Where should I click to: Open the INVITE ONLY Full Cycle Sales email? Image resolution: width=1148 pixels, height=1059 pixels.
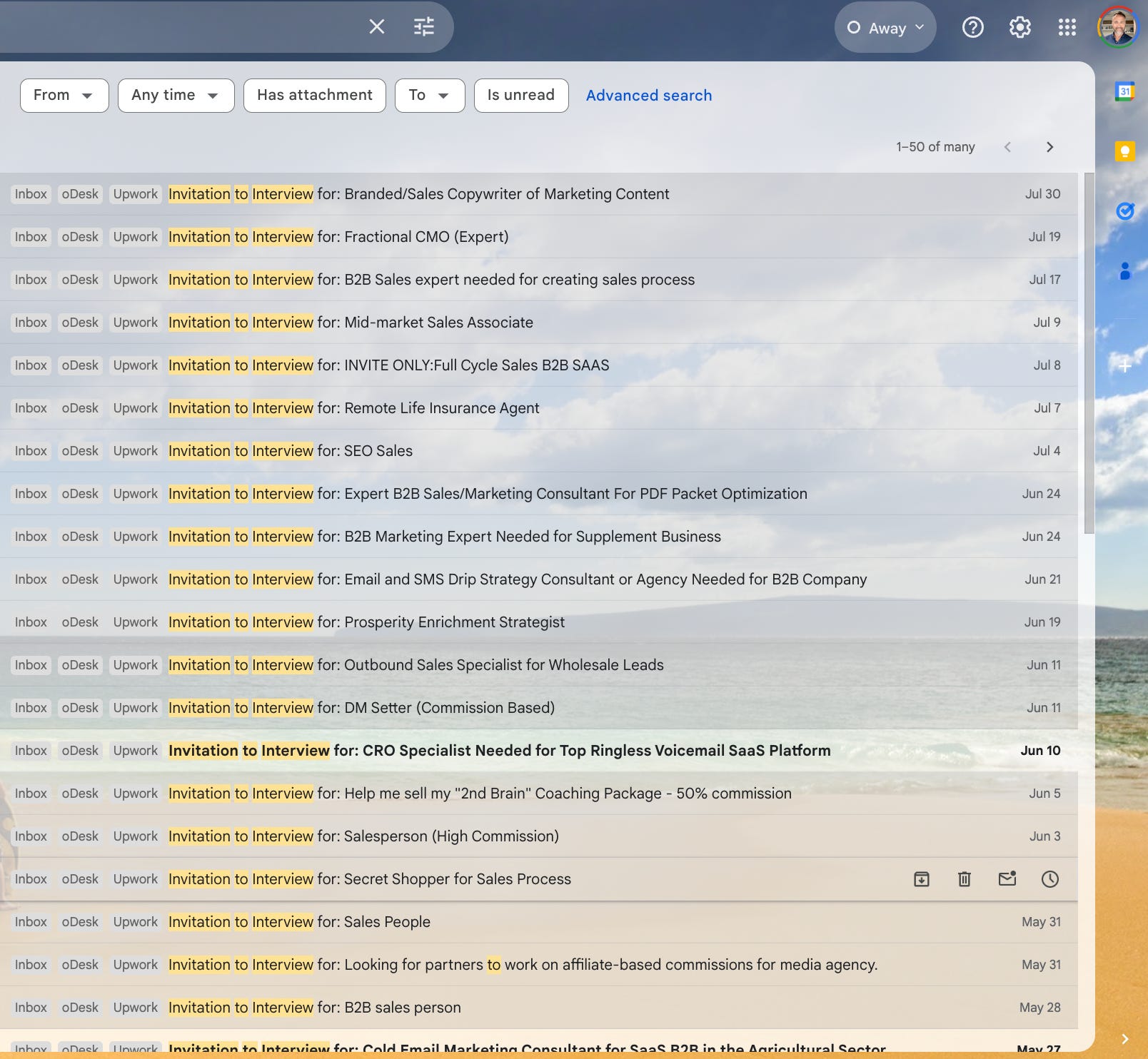point(539,365)
